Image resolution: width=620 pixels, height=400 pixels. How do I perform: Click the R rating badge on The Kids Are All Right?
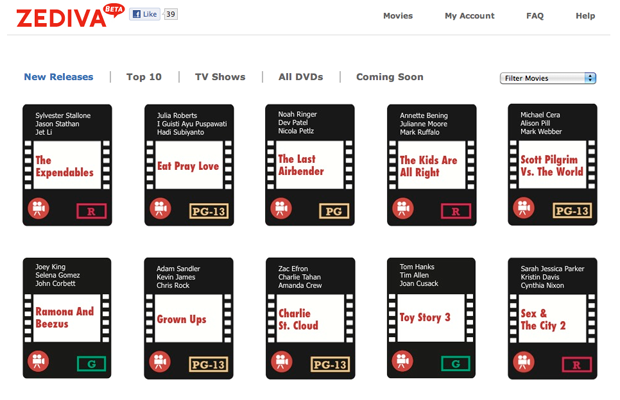point(456,211)
